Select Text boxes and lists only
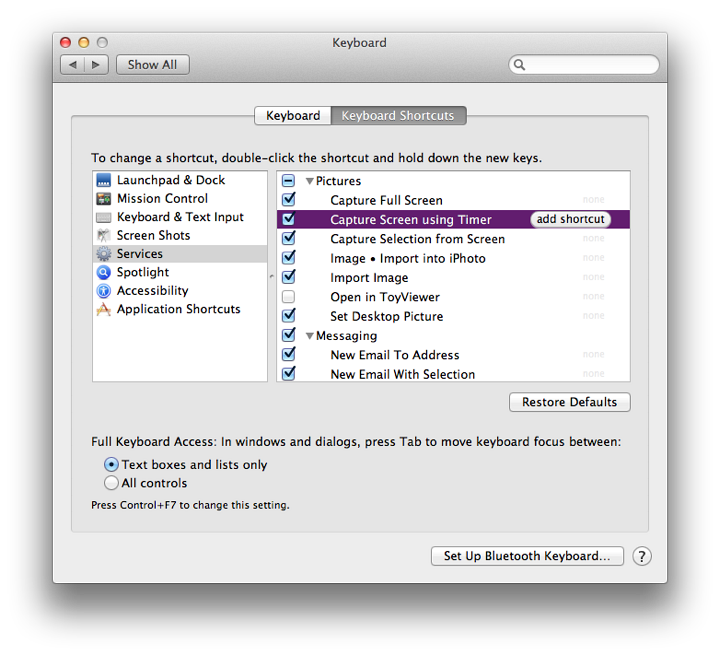Viewport: 720px width, 656px height. tap(111, 465)
